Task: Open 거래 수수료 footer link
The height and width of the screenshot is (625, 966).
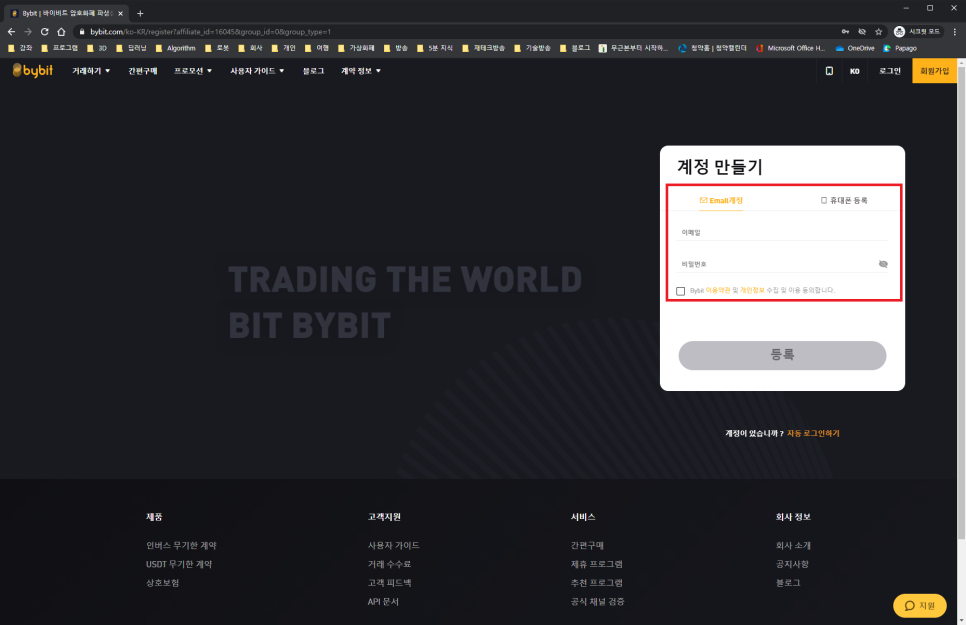Action: [389, 564]
